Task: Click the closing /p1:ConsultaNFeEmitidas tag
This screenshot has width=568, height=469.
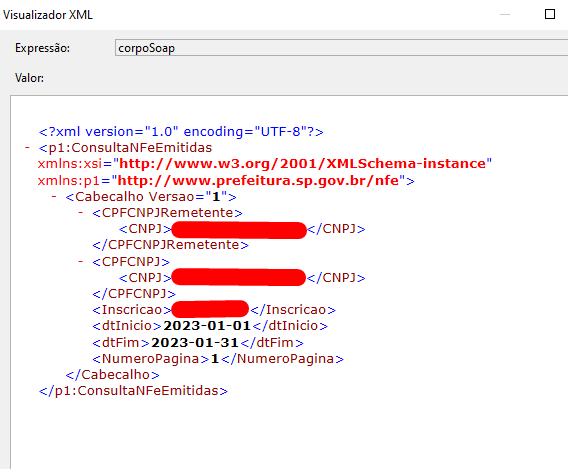Action: click(133, 391)
